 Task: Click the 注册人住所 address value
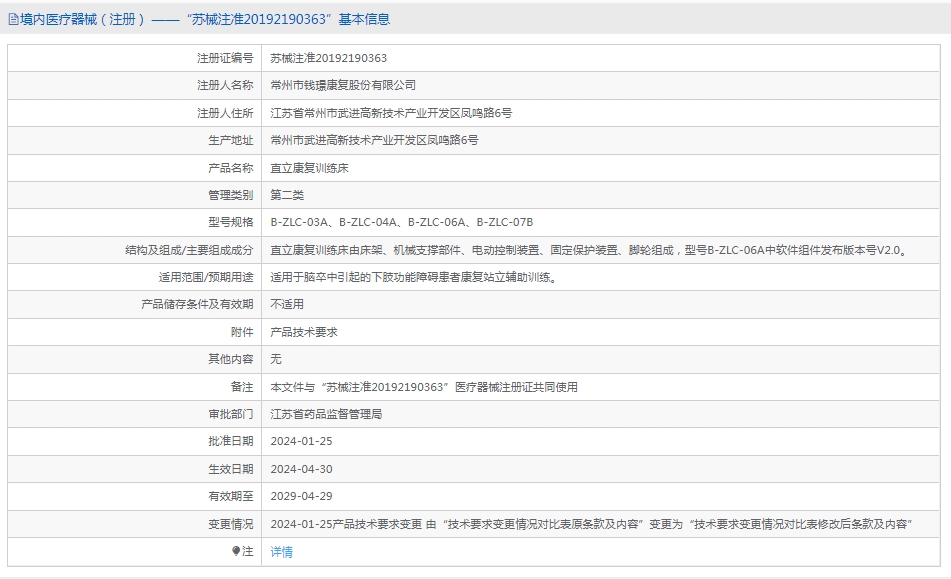click(x=391, y=113)
